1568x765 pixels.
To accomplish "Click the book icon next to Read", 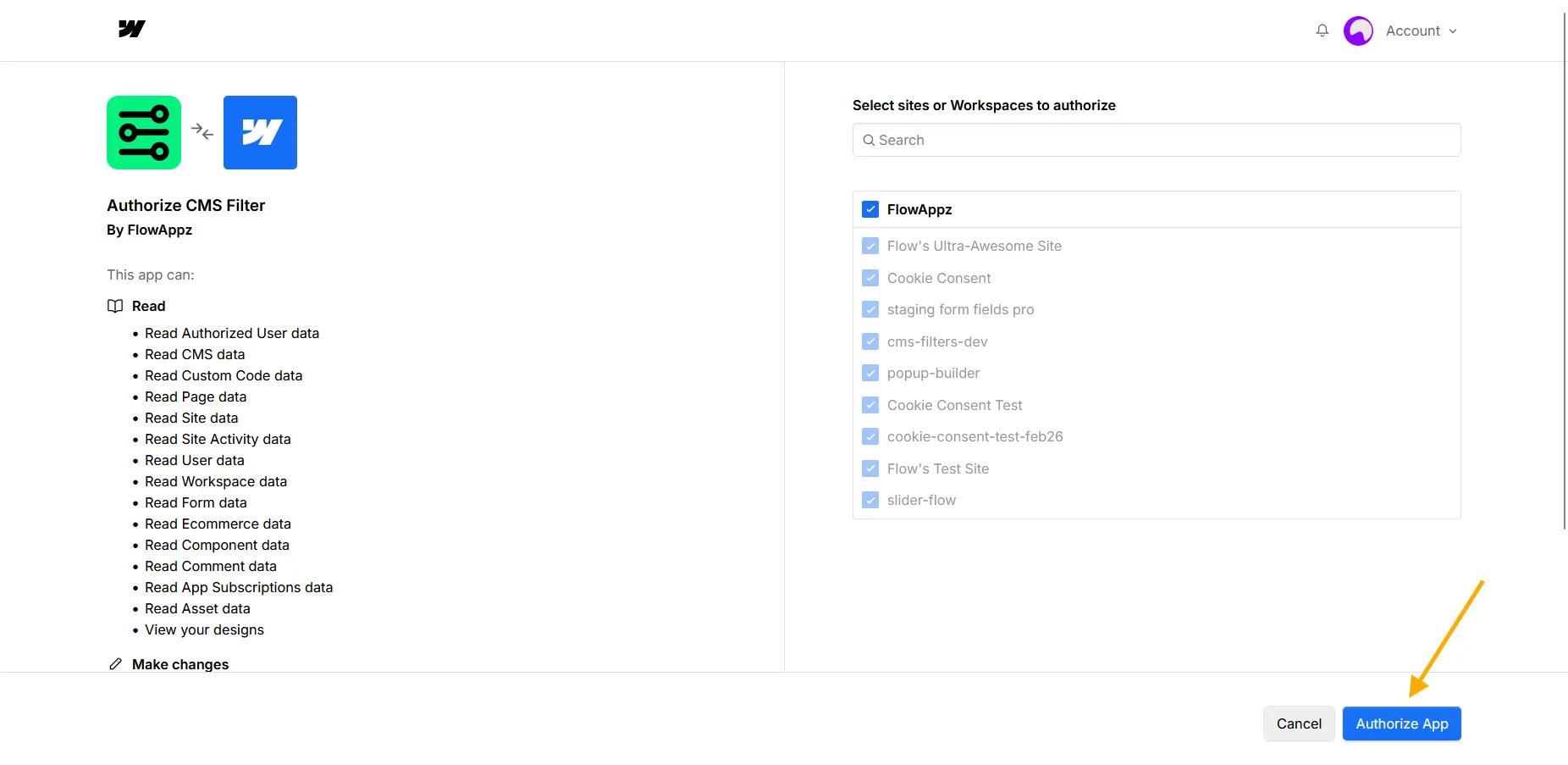I will (115, 306).
